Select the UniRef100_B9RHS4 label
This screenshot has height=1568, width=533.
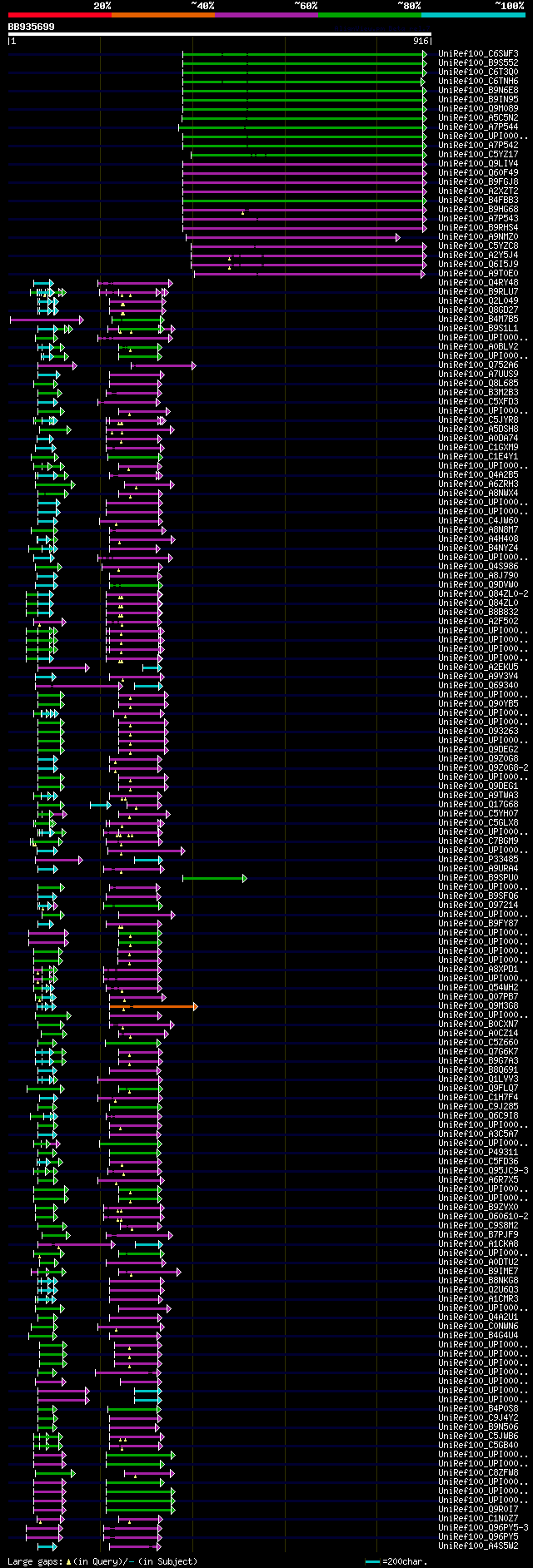pyautogui.click(x=478, y=227)
